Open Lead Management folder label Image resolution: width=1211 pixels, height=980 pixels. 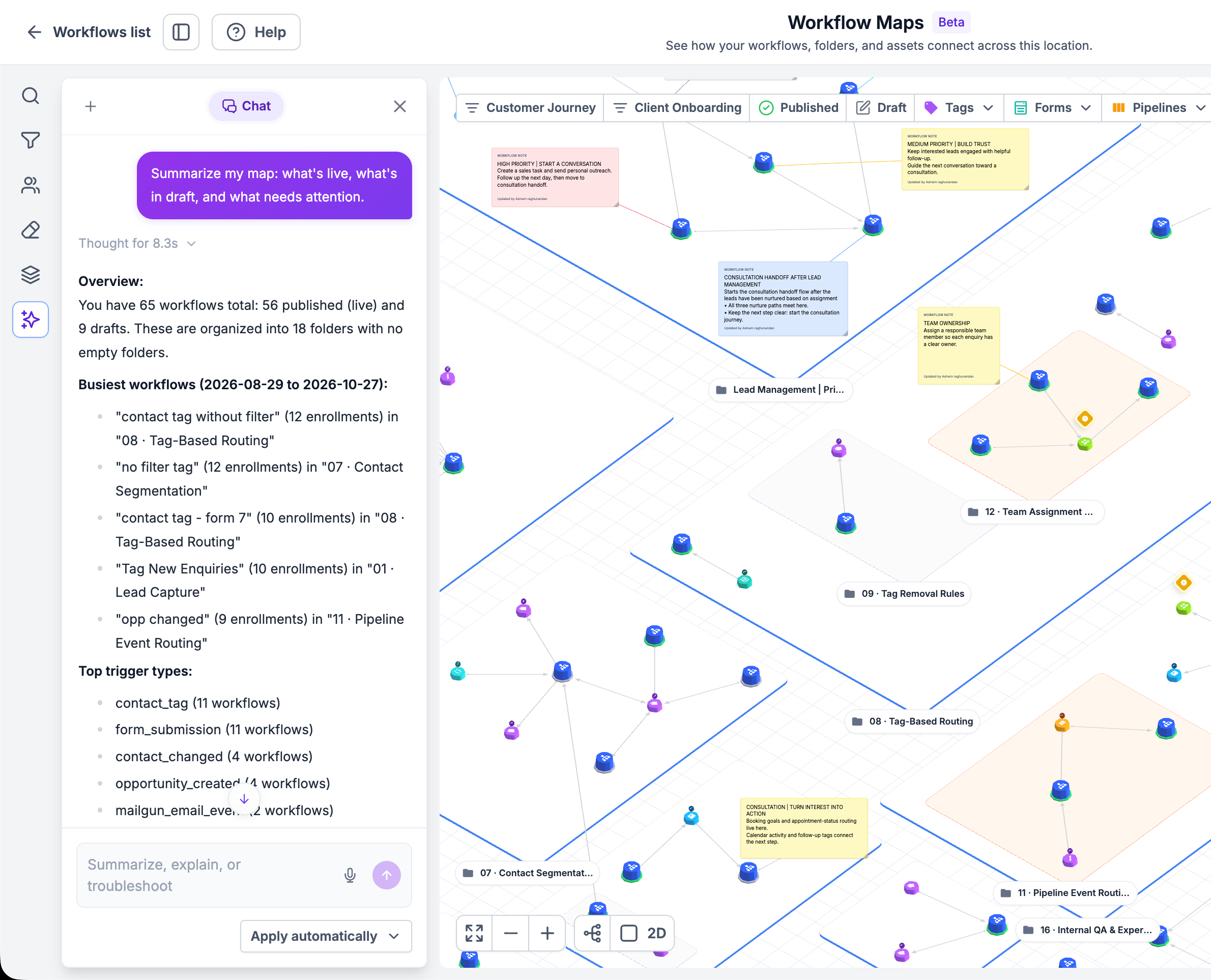pos(780,390)
